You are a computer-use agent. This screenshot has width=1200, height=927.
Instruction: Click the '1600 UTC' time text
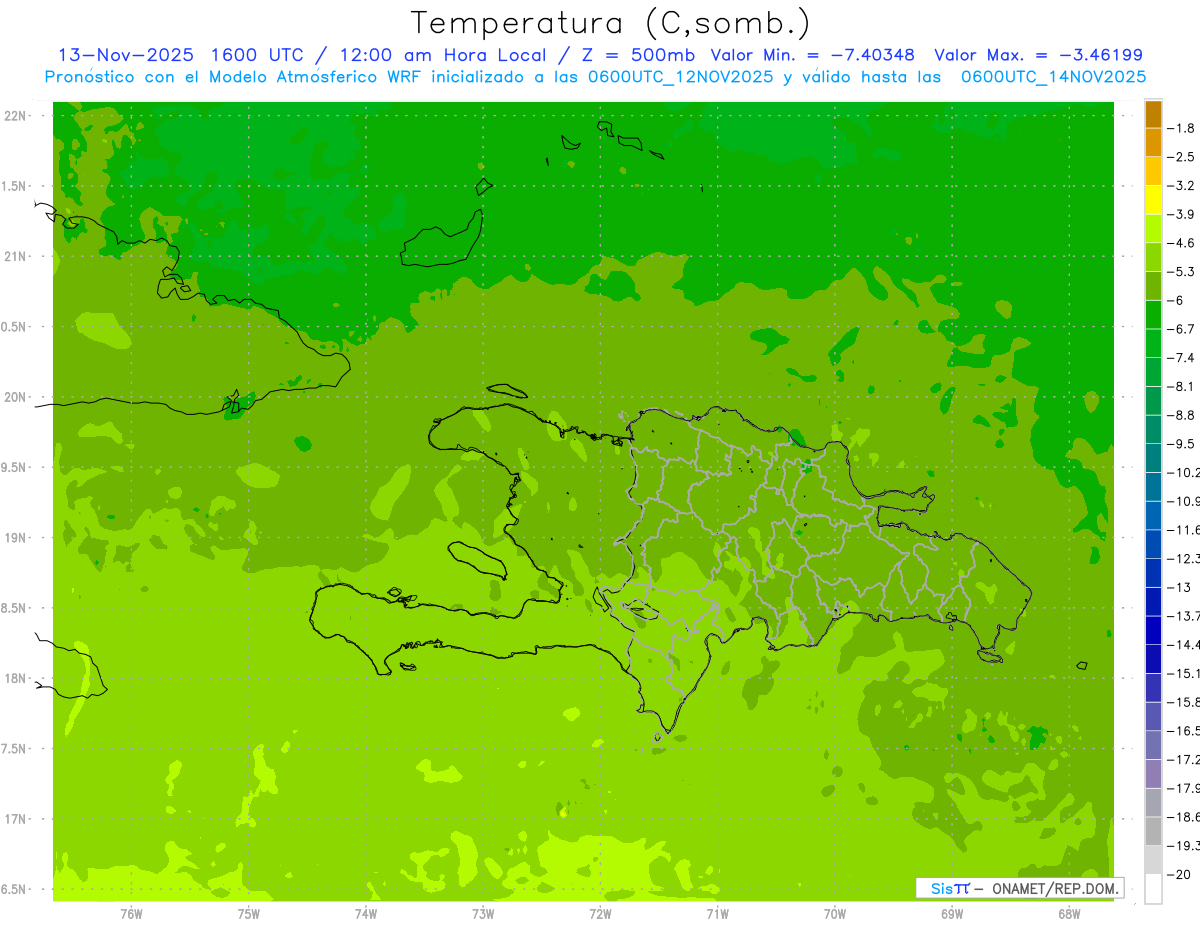256,55
